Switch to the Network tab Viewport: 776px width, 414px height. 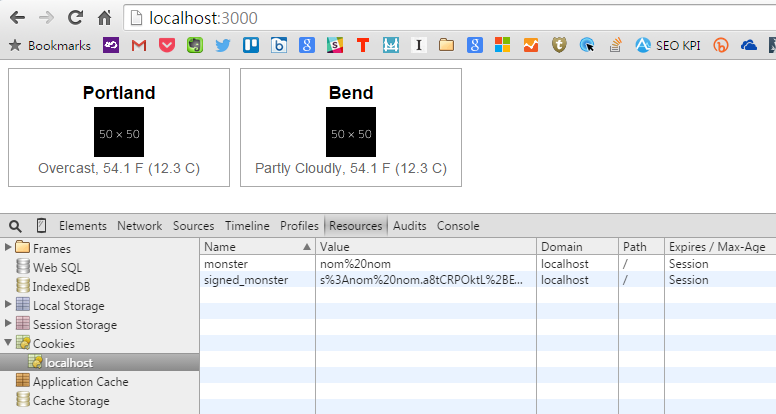click(139, 226)
